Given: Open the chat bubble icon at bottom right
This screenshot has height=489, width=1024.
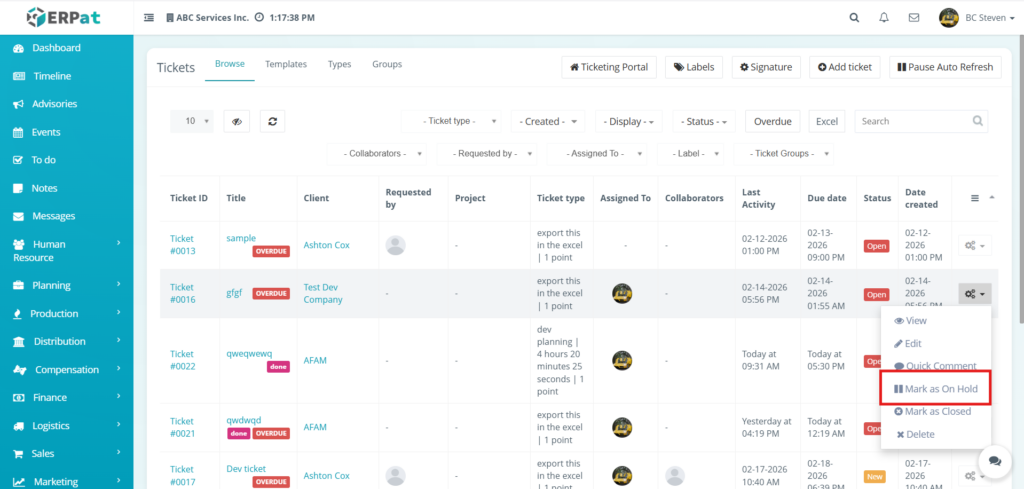Looking at the screenshot, I should (994, 461).
